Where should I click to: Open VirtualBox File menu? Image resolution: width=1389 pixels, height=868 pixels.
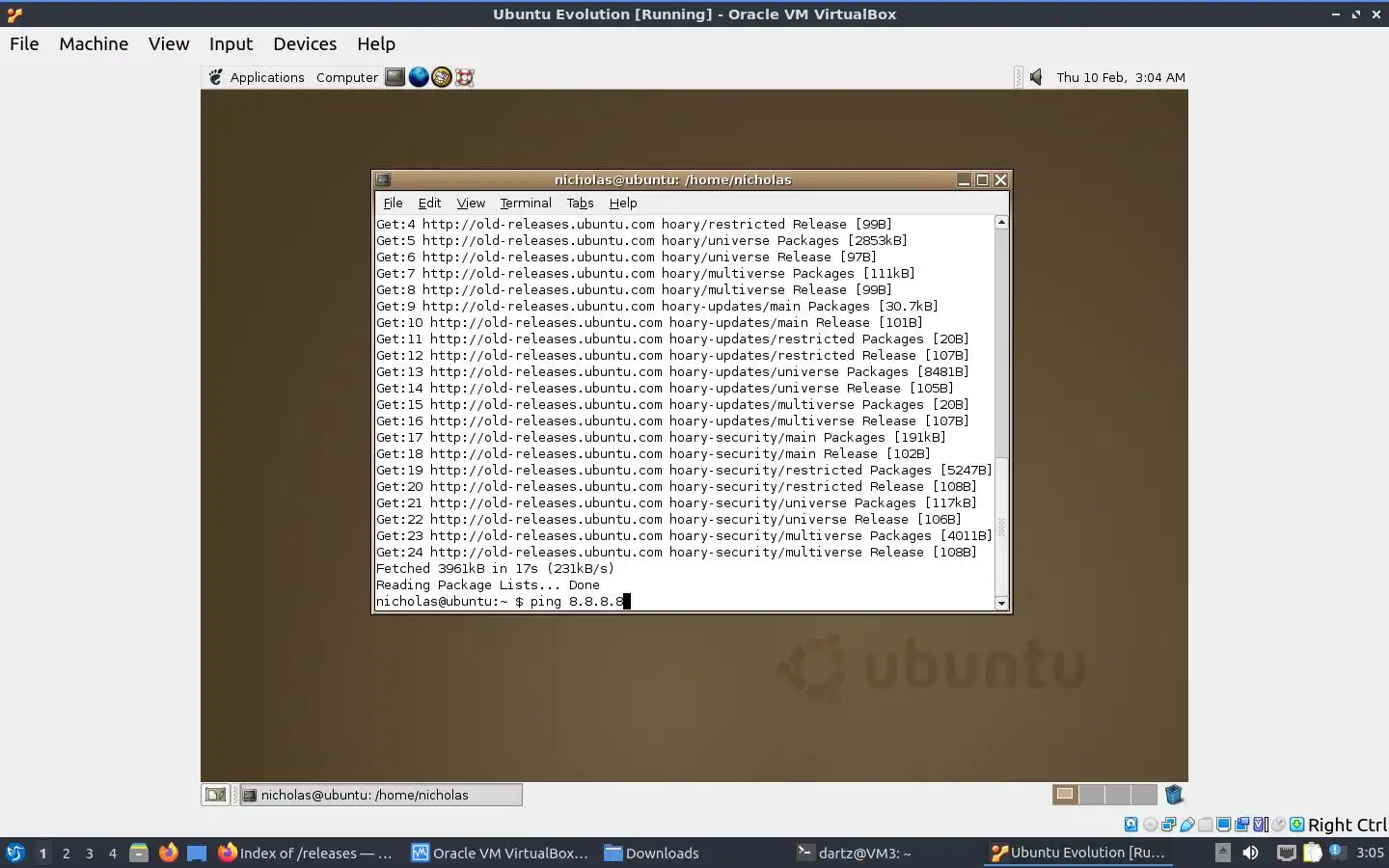pyautogui.click(x=24, y=43)
